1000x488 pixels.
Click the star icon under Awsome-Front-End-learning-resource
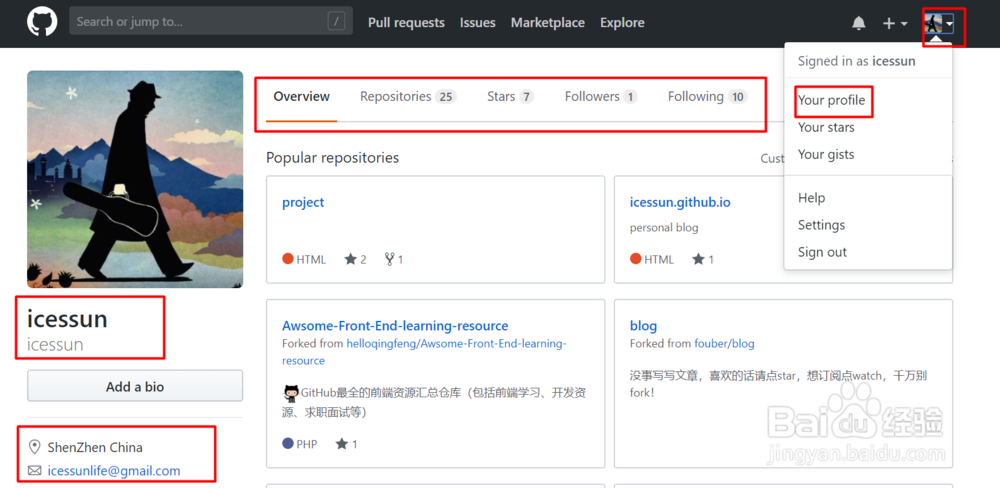click(x=342, y=443)
